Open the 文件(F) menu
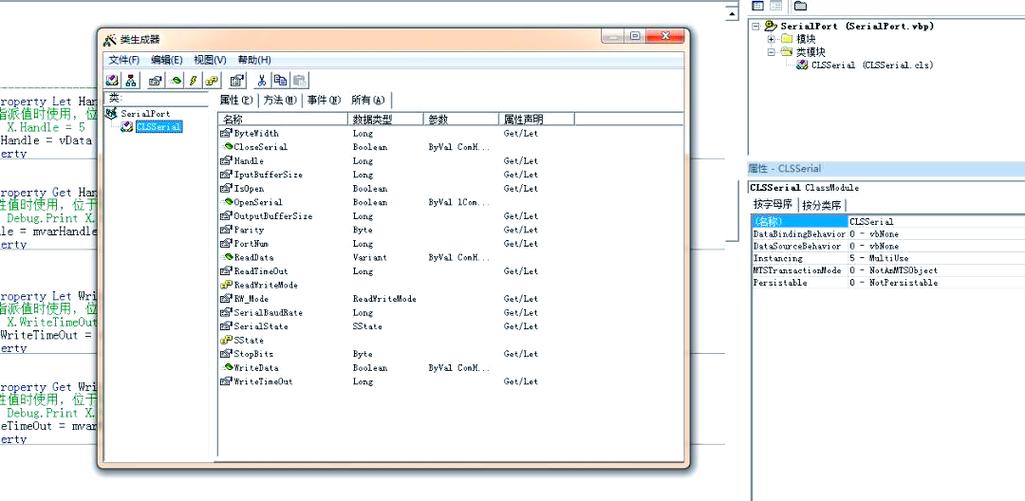Screen dimensions: 1025x501 [x=124, y=60]
